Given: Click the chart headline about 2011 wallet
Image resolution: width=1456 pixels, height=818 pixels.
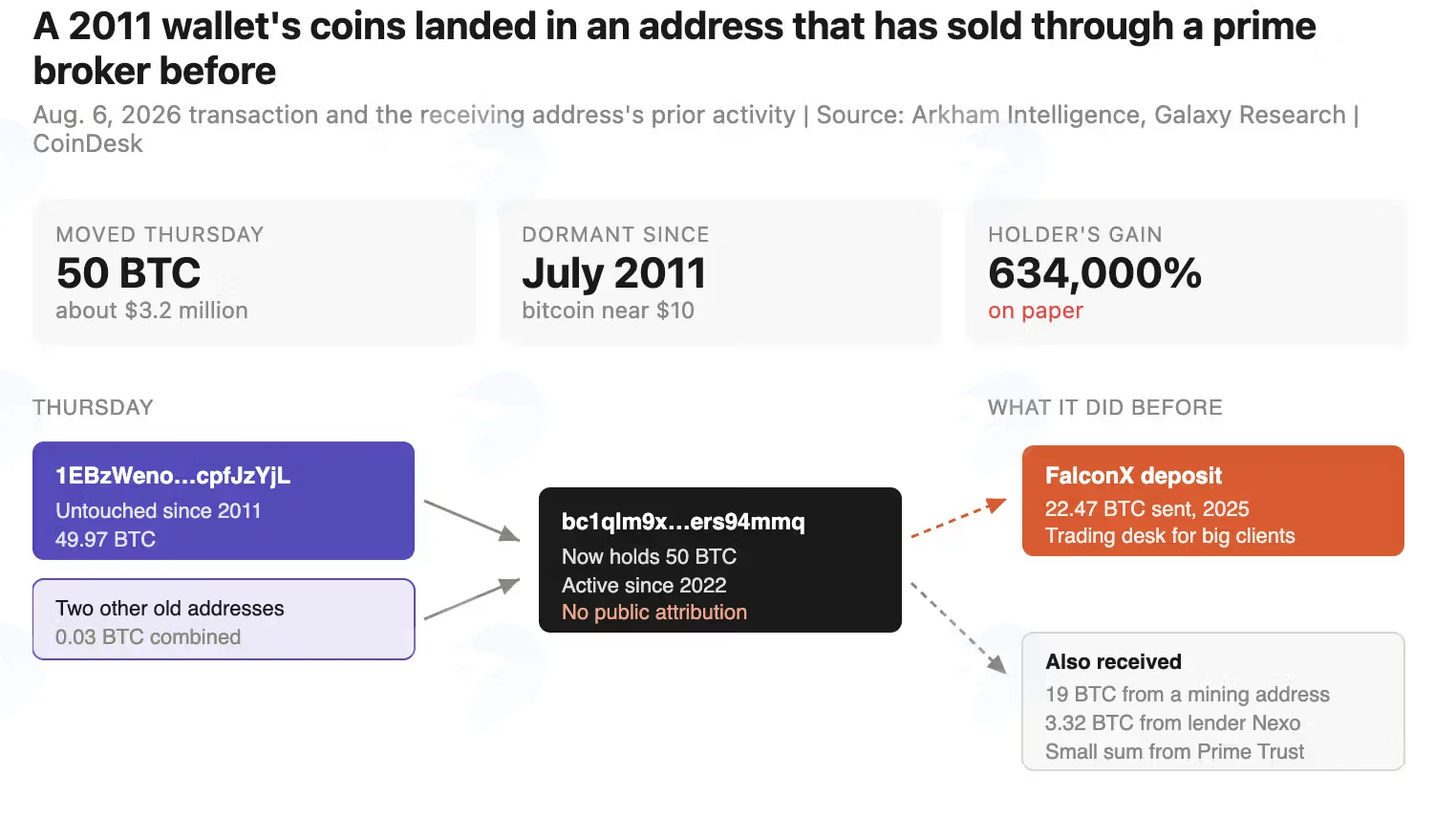Looking at the screenshot, I should (x=674, y=48).
